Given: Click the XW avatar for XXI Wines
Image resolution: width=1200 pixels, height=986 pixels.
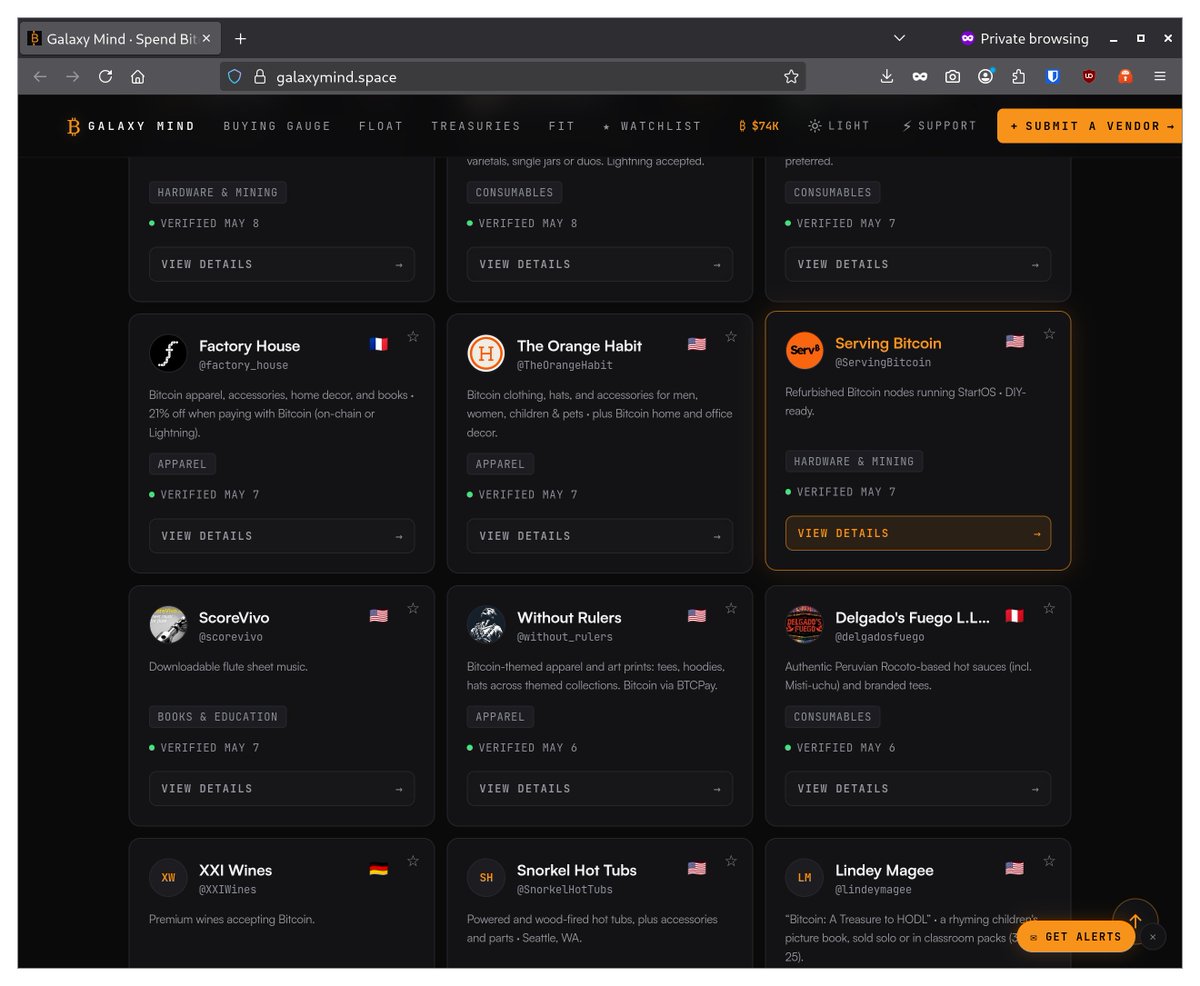Looking at the screenshot, I should [x=168, y=877].
